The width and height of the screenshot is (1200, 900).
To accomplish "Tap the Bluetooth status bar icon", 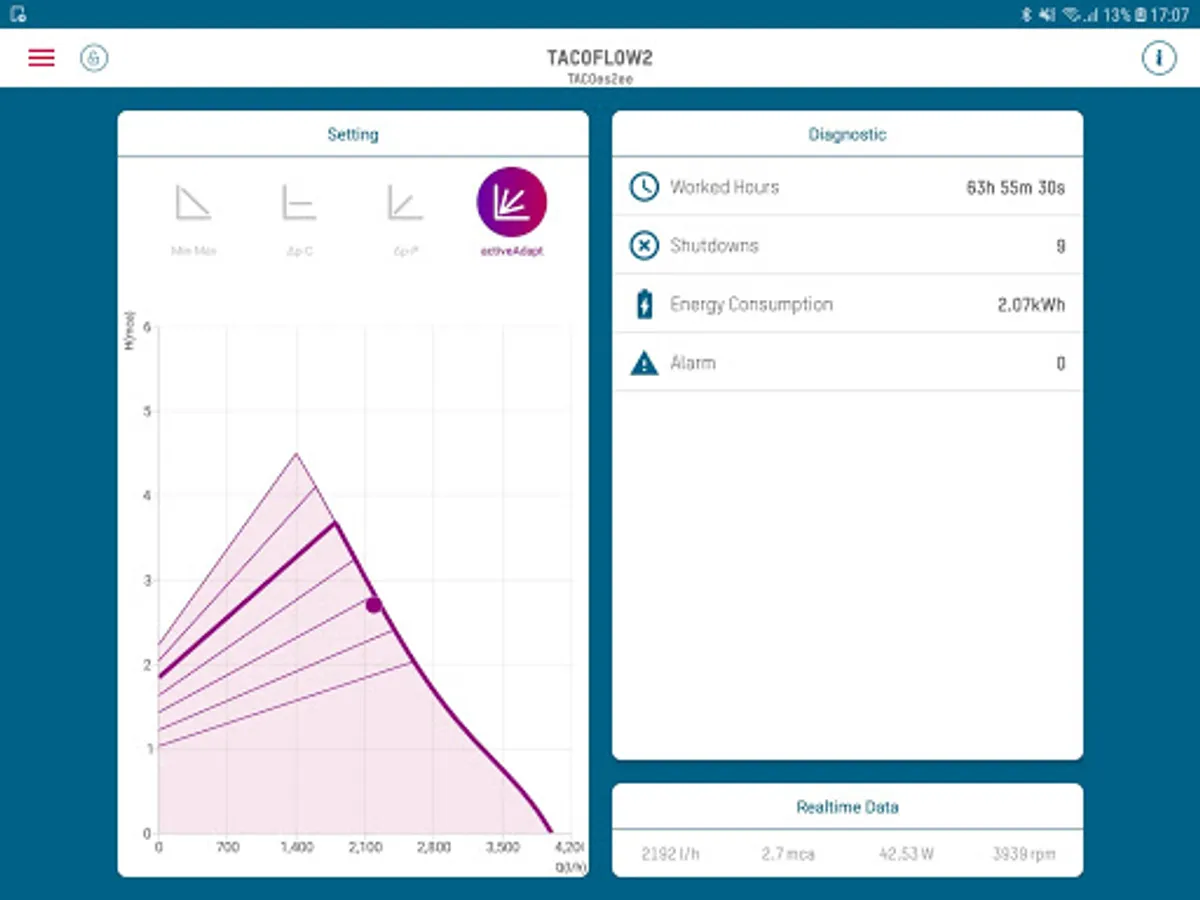I will [1025, 14].
